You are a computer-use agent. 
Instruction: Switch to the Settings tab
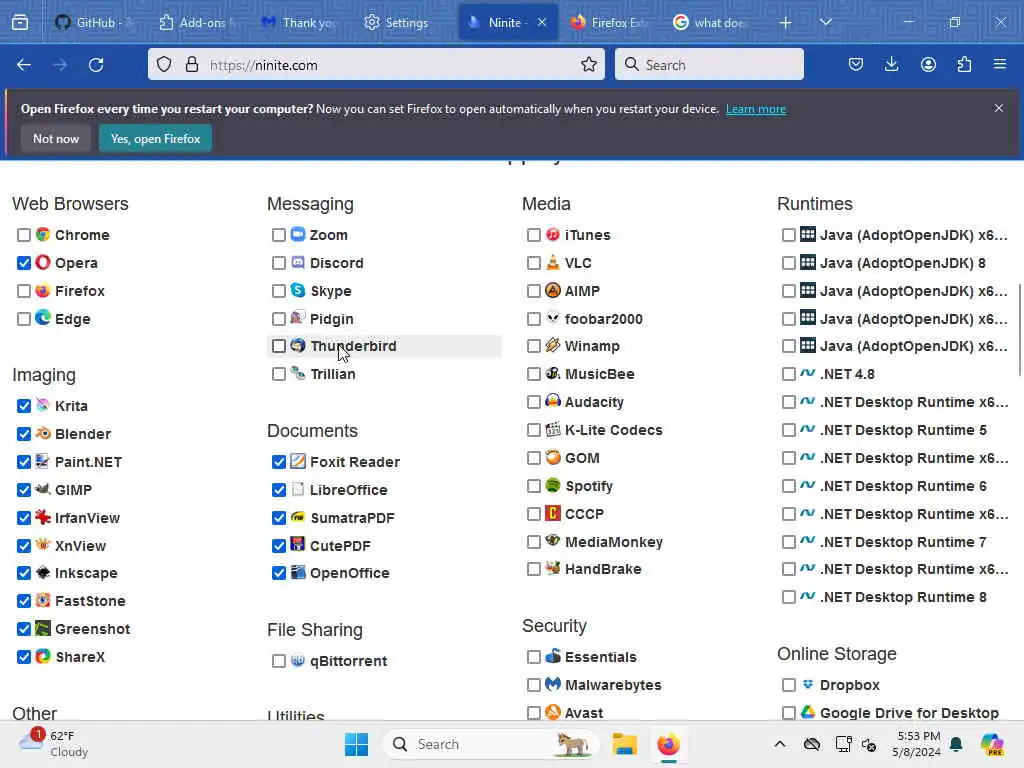pyautogui.click(x=400, y=22)
